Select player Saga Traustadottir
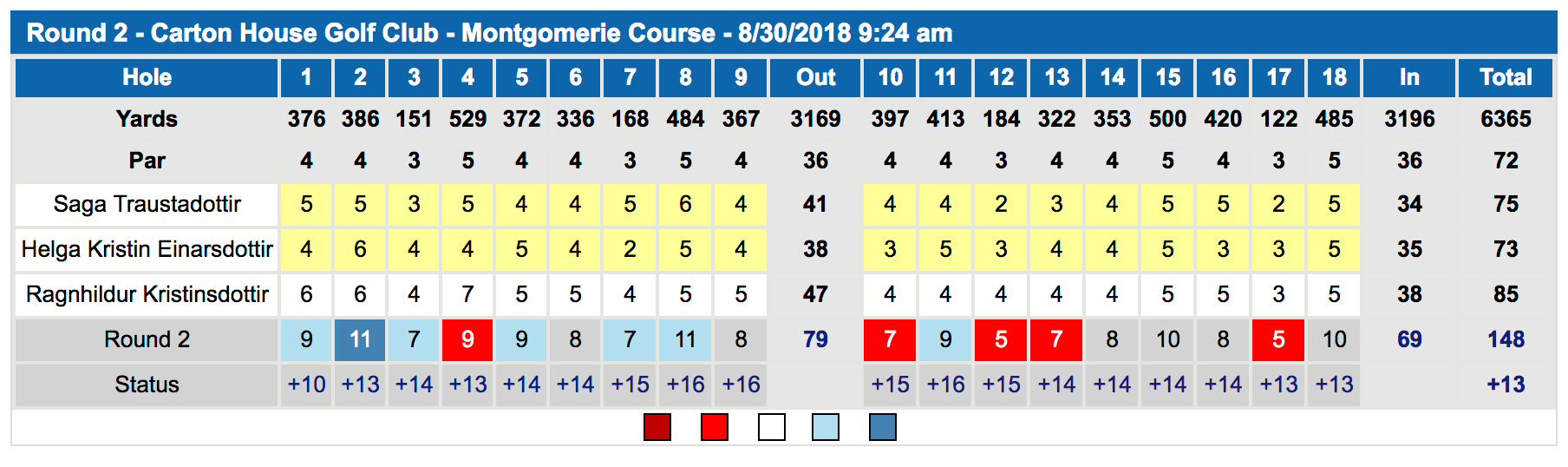 tap(147, 204)
